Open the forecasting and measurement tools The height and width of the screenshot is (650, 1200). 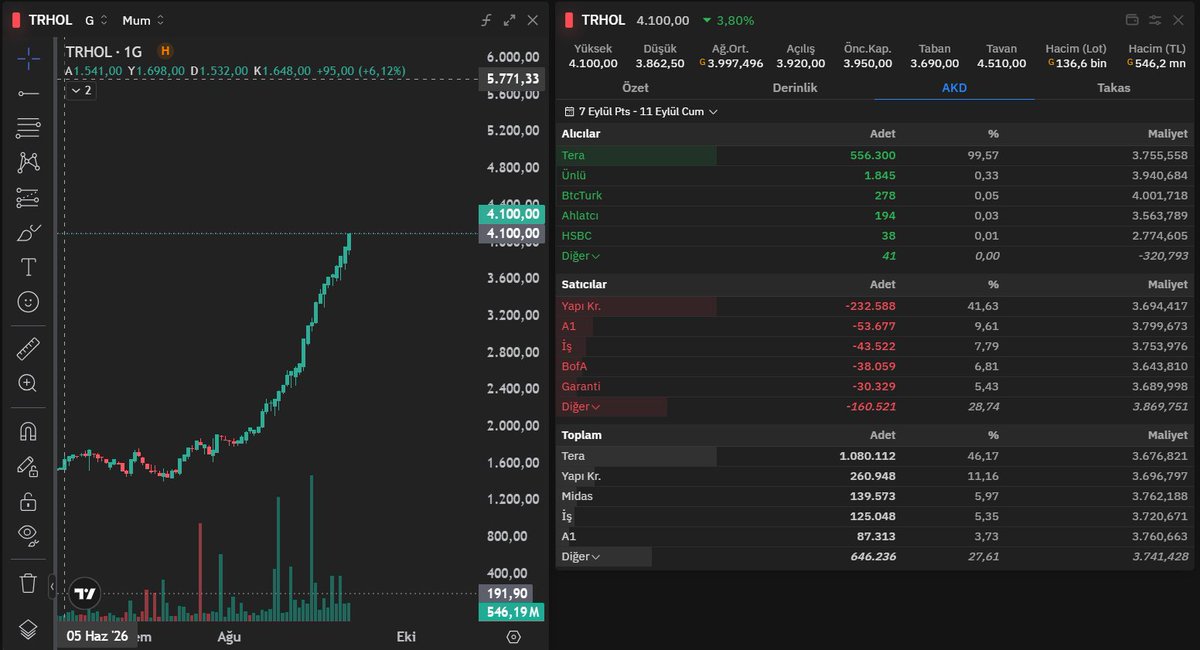click(x=28, y=198)
